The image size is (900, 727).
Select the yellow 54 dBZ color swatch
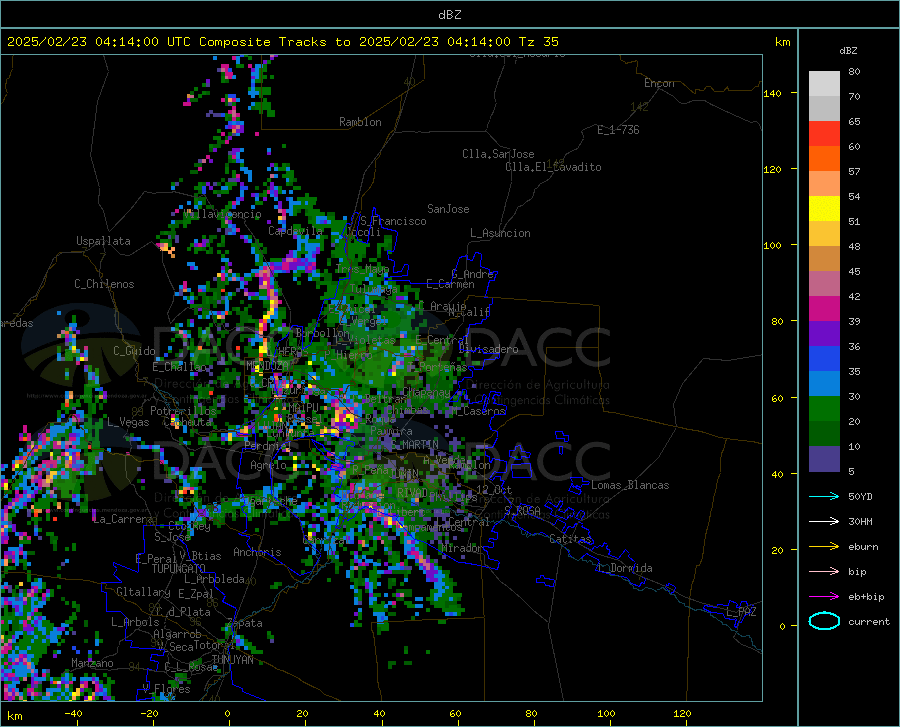point(824,209)
